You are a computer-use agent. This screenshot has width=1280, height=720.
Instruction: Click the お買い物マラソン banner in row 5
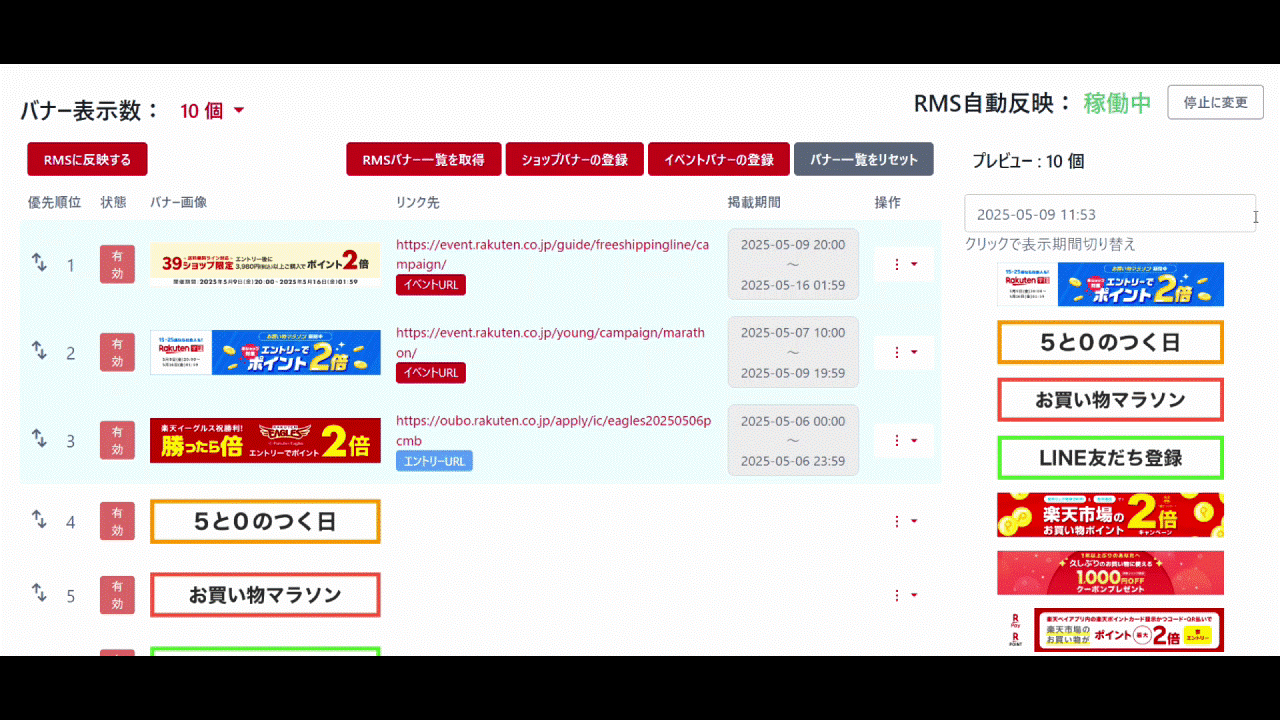click(x=265, y=595)
